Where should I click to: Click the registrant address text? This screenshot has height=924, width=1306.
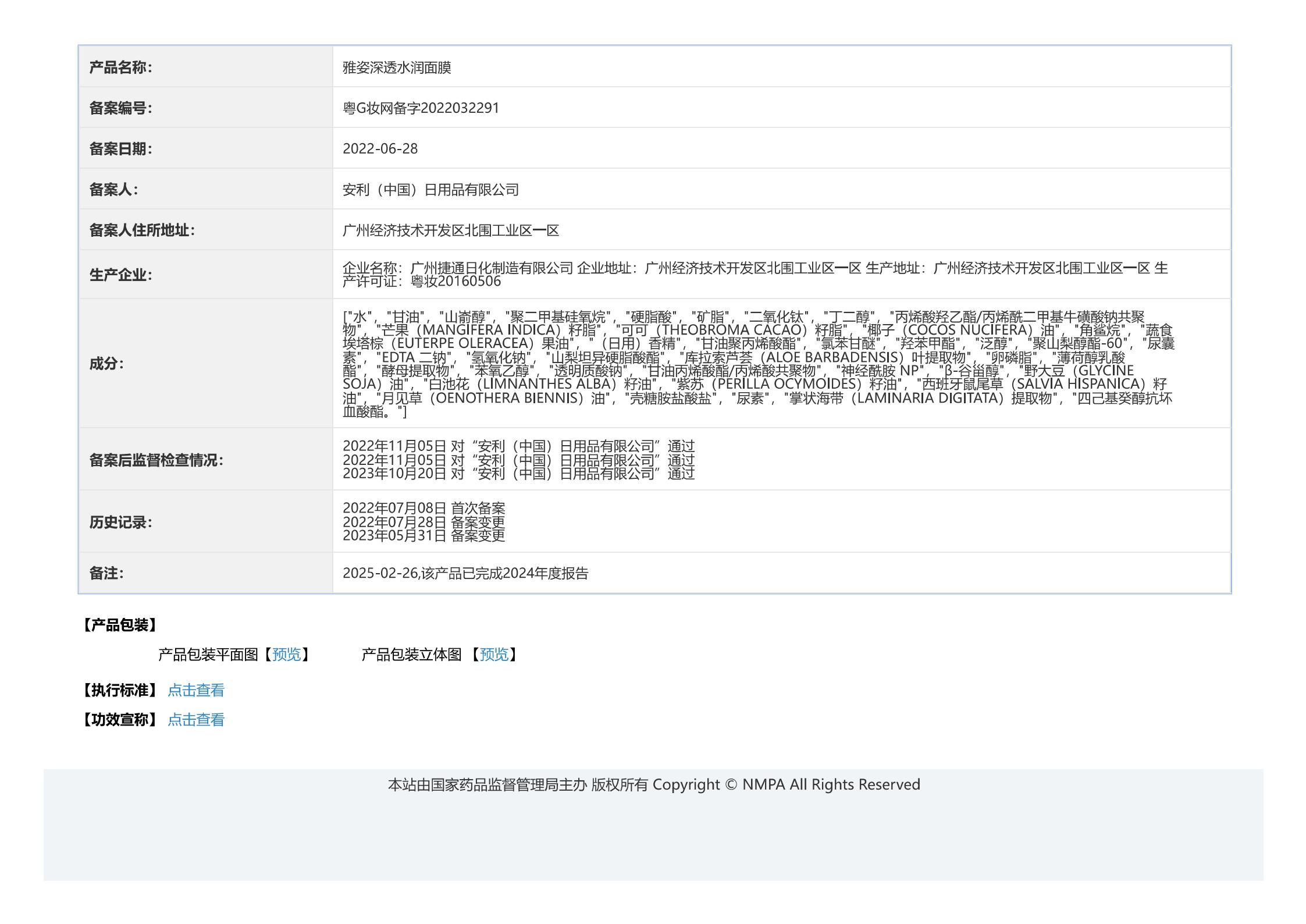pos(450,230)
